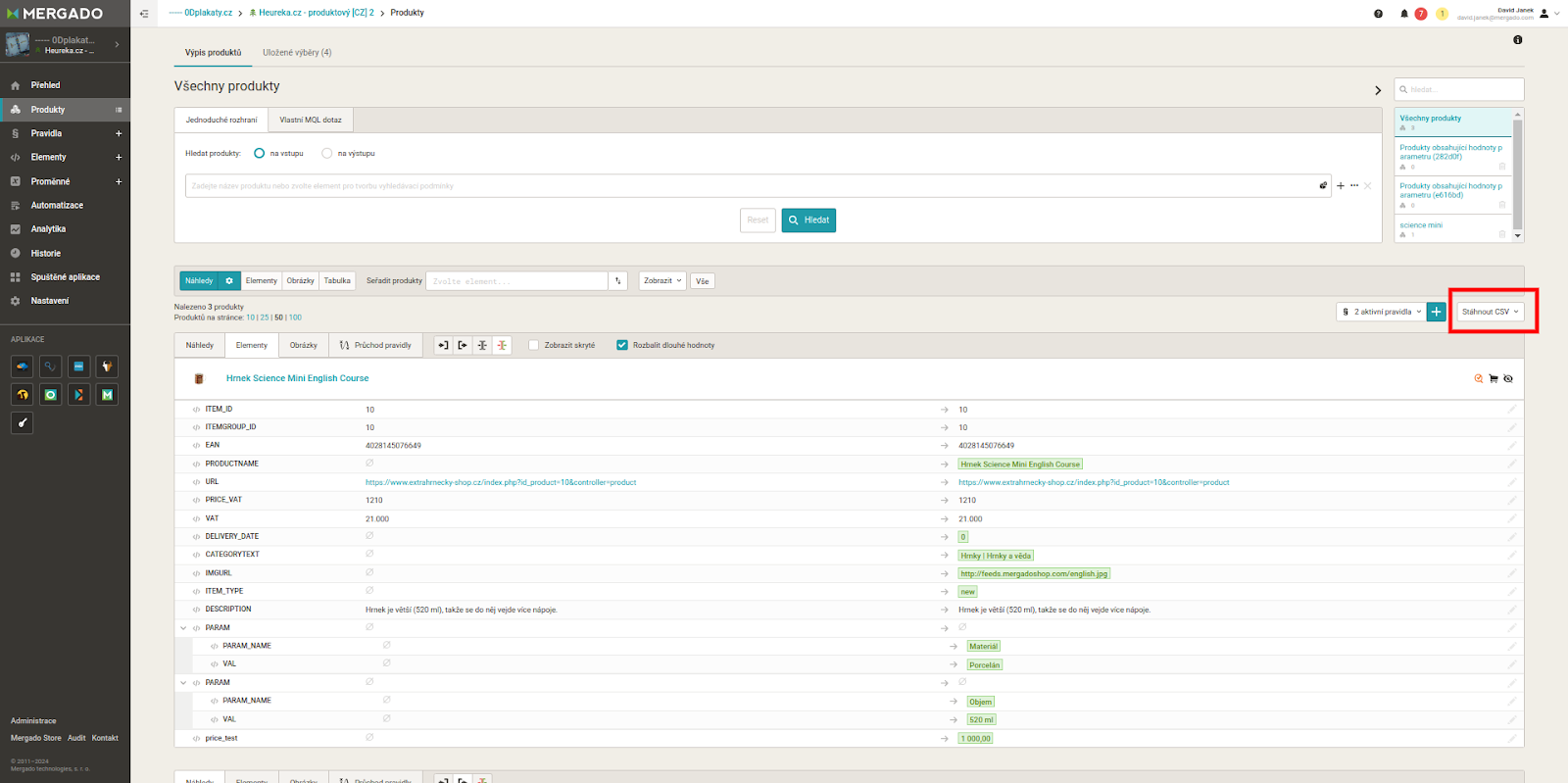Click the shopping cart icon for the Hrnek product
Viewport: 1568px width, 783px height.
click(1494, 378)
